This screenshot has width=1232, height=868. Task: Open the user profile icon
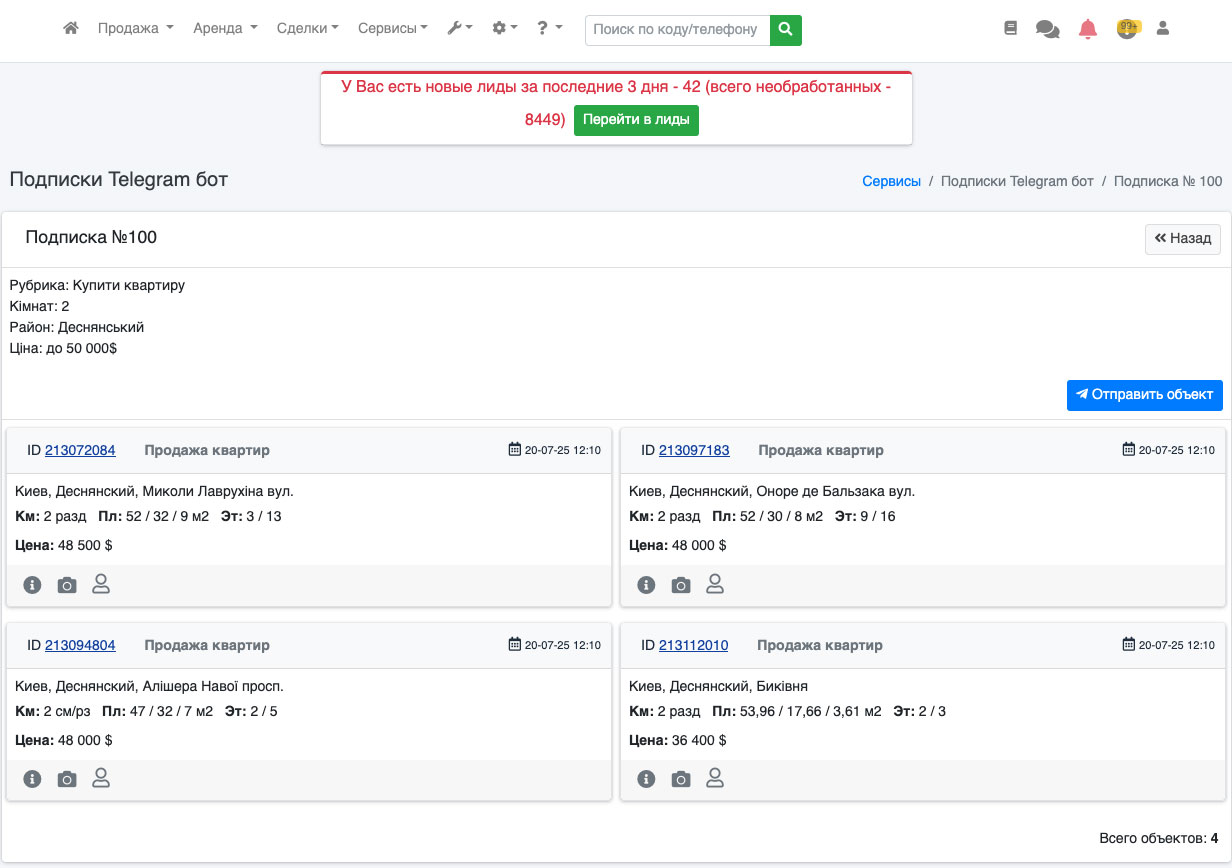(x=1163, y=29)
